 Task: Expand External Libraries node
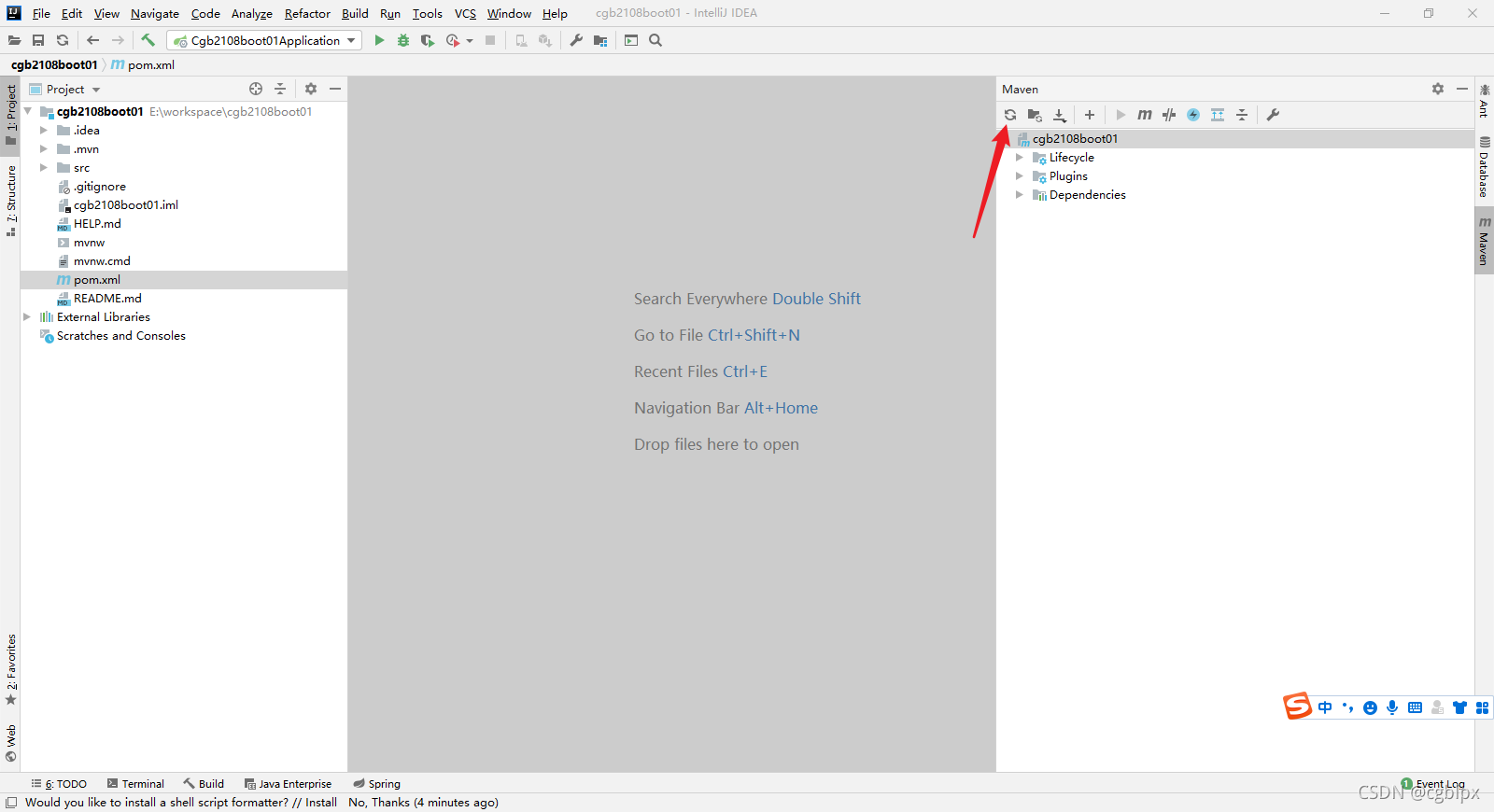[27, 317]
